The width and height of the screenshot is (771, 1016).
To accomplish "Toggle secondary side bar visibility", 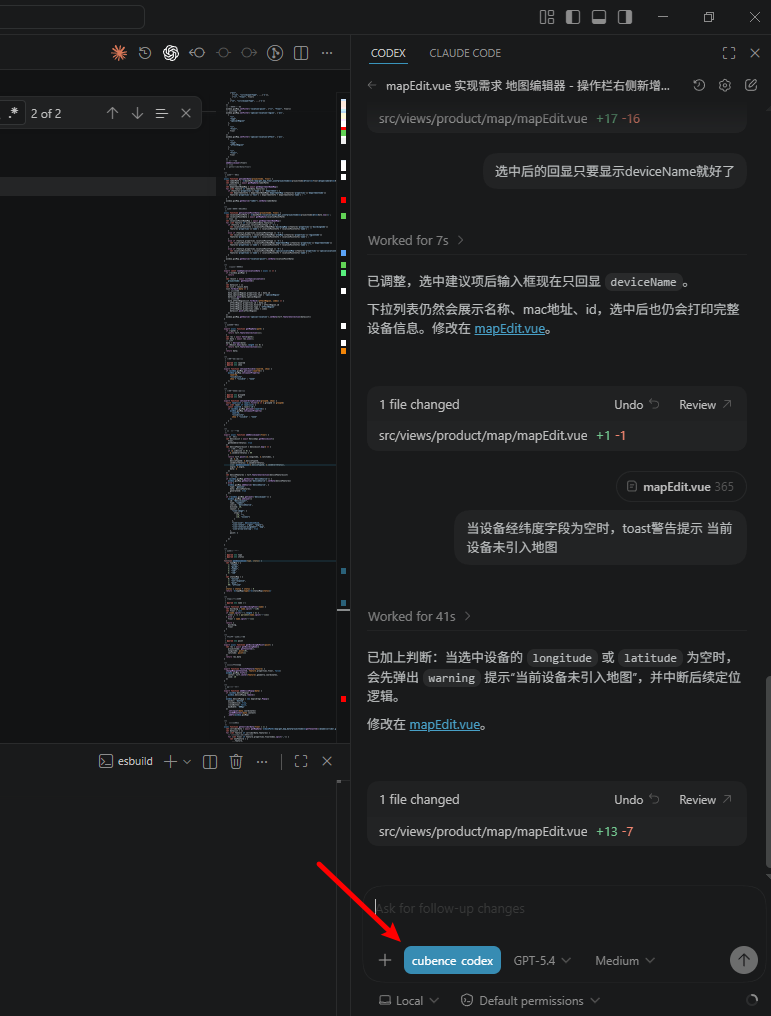I will tap(625, 17).
